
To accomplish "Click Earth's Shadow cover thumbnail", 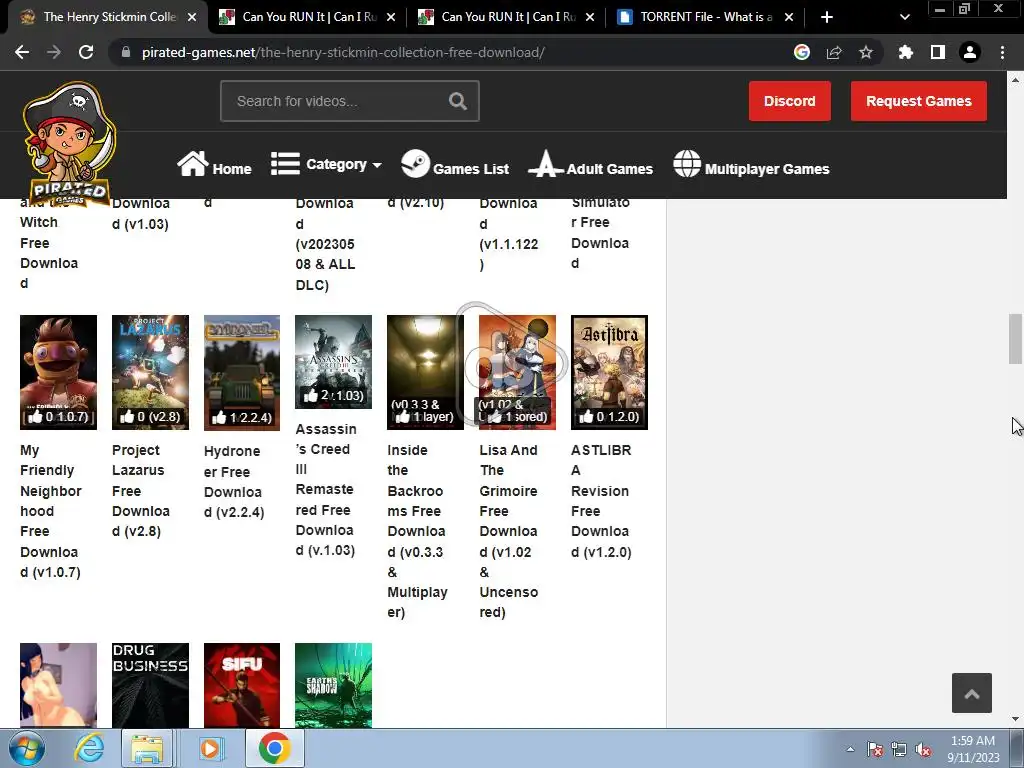I will point(333,685).
